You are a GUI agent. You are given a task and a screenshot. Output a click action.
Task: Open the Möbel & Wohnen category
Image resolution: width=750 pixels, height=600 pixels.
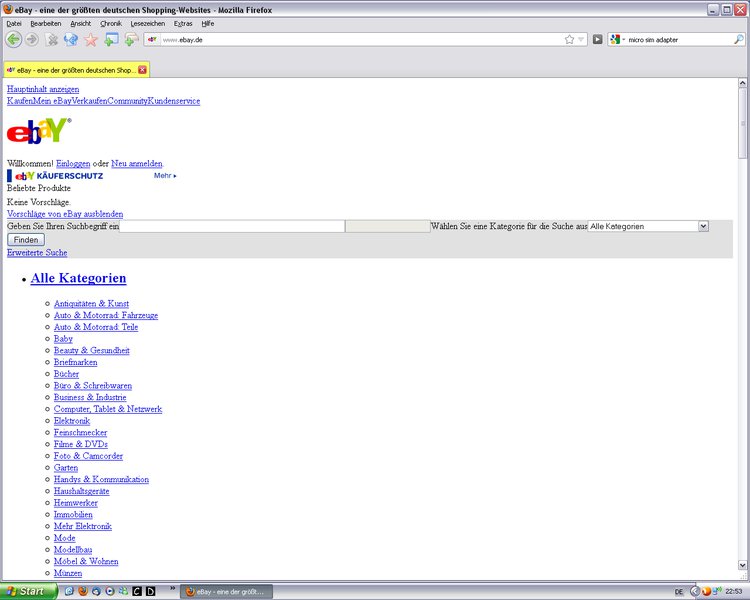(x=86, y=561)
